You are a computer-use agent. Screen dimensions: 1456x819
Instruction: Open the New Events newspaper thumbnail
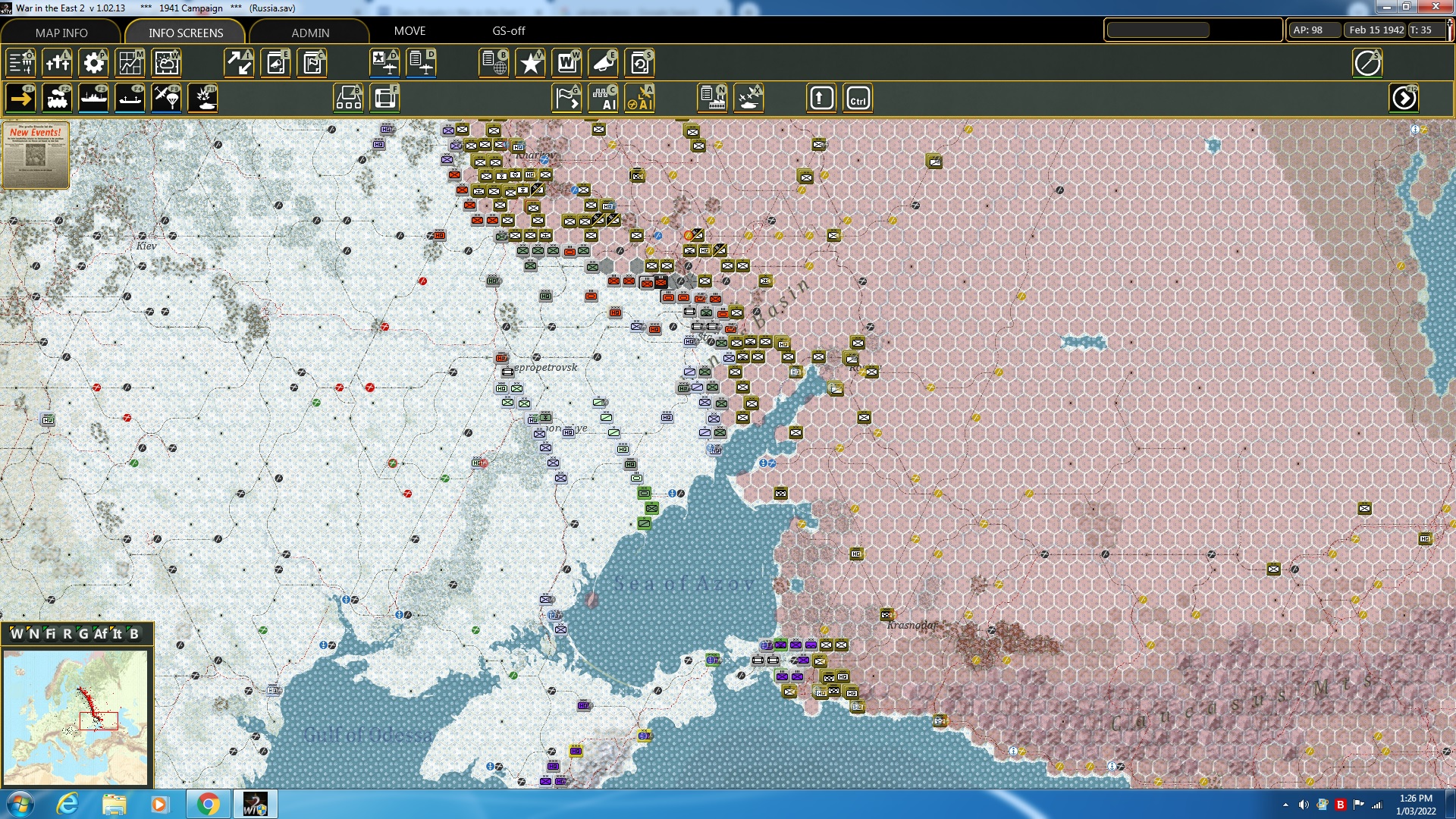[x=36, y=155]
